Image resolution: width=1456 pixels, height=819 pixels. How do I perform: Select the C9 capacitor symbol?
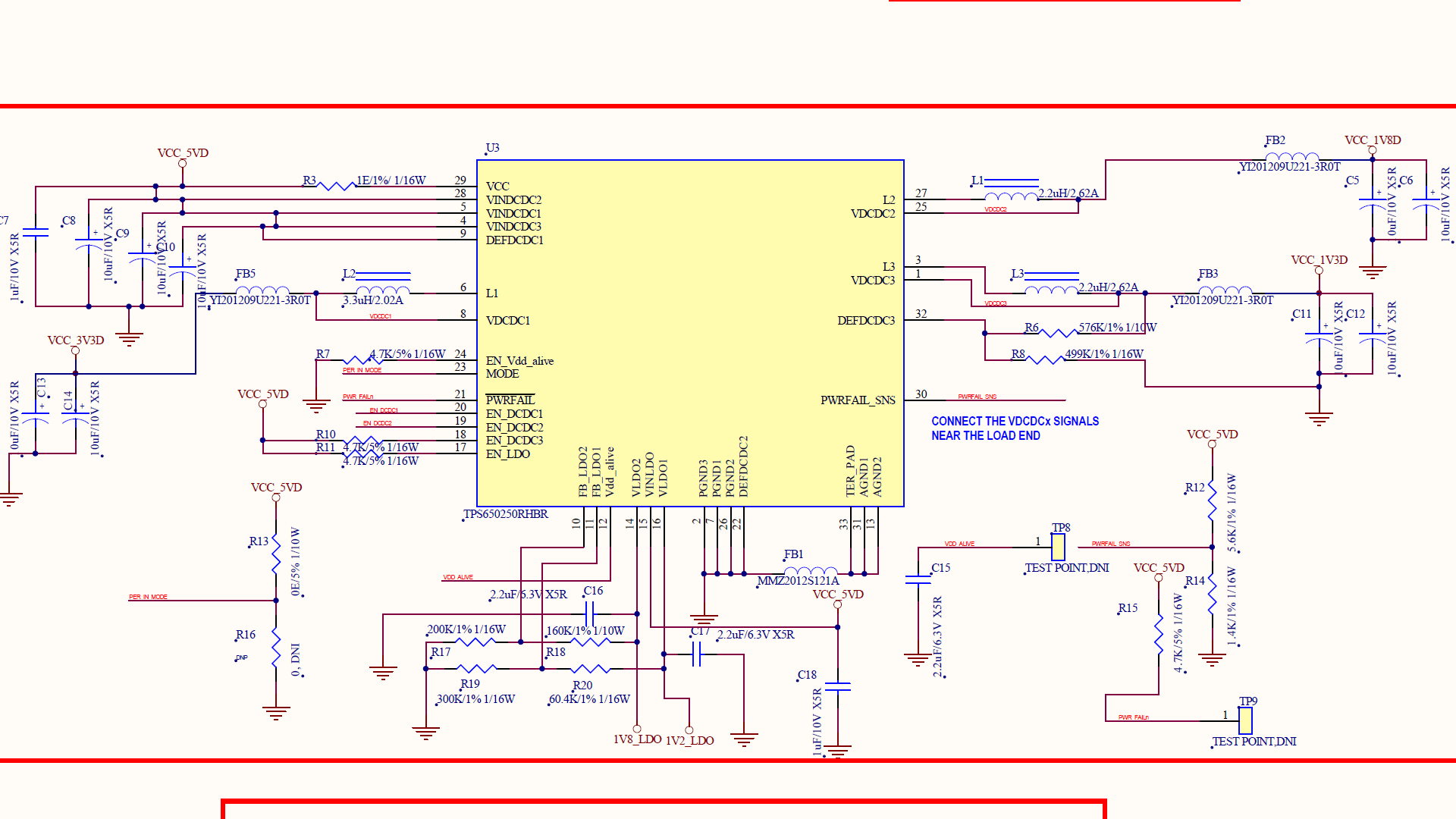[142, 256]
